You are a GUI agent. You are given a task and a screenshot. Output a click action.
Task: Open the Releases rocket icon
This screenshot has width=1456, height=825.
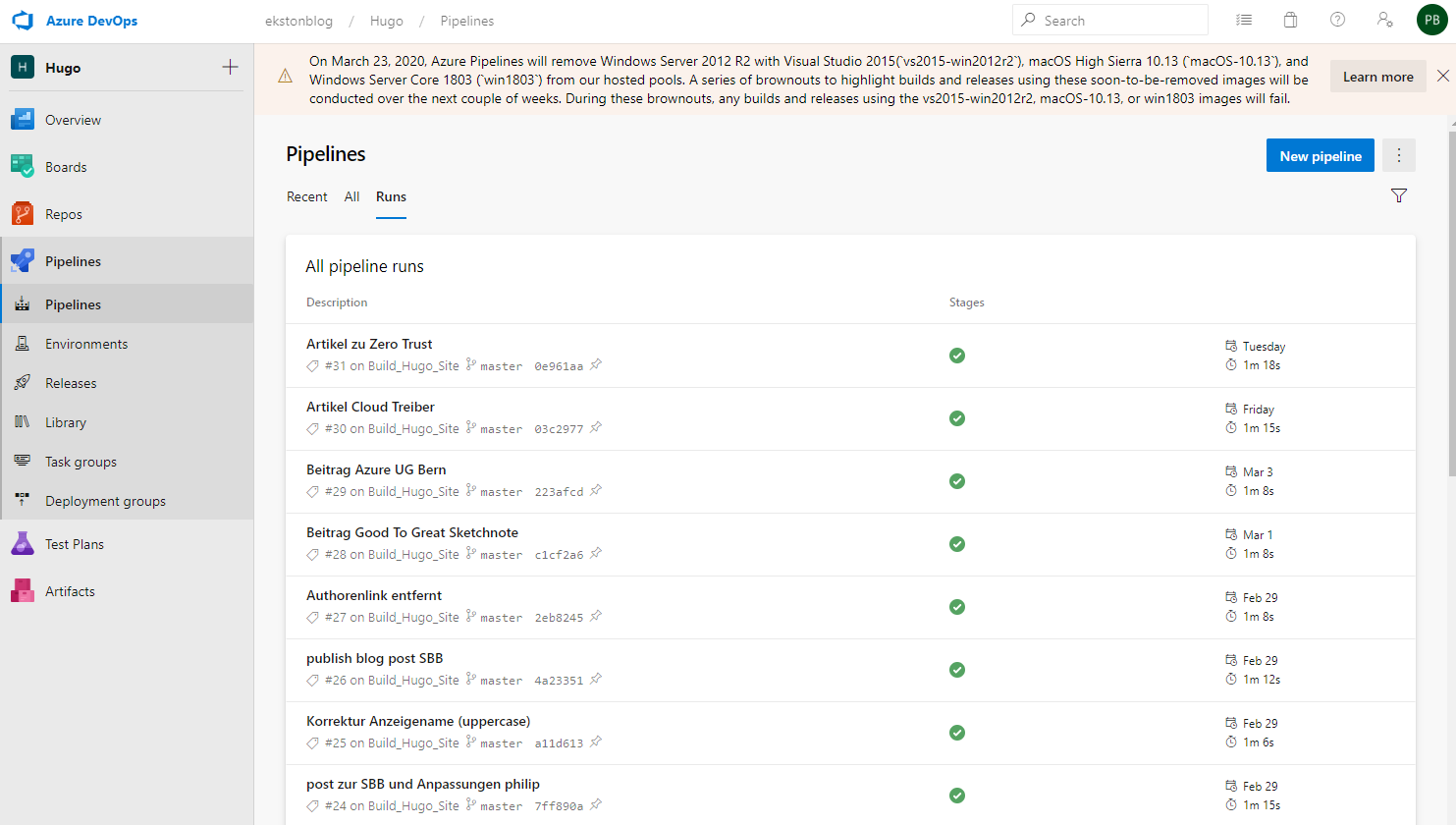(x=23, y=383)
